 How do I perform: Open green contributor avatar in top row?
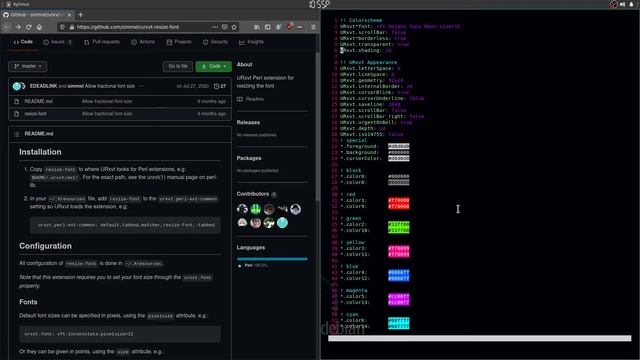point(256,209)
